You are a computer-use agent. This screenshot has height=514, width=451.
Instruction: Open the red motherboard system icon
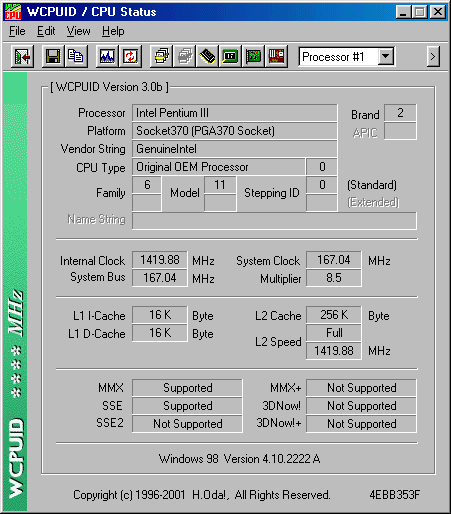(x=276, y=56)
